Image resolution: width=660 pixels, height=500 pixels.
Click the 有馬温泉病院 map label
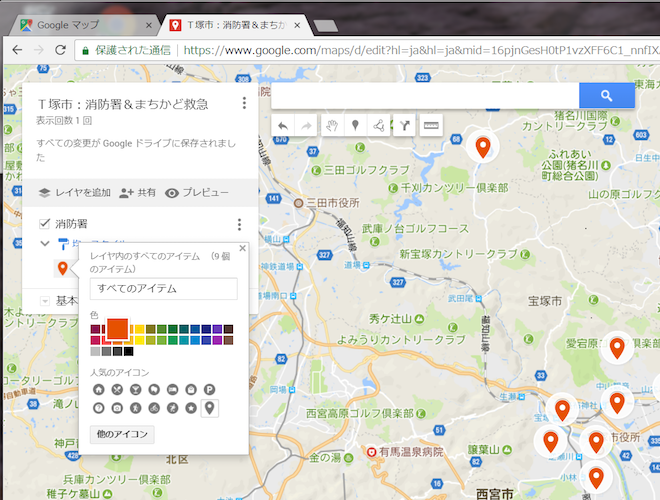[x=411, y=452]
